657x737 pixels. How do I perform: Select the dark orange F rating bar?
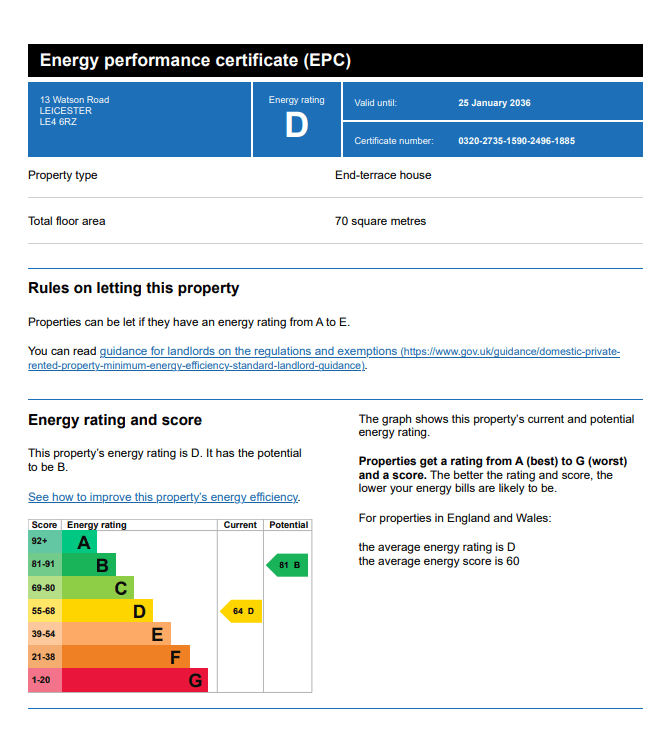tap(125, 657)
